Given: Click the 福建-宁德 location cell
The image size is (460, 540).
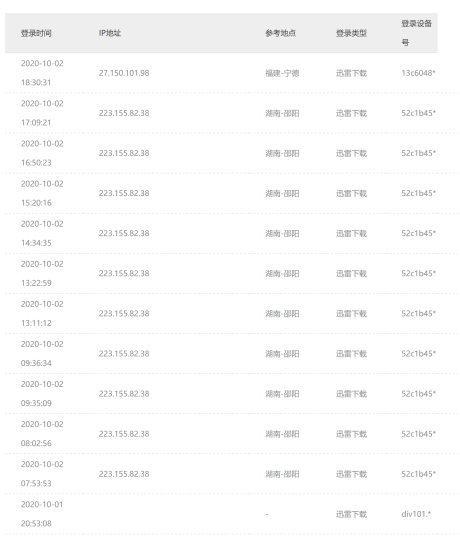Looking at the screenshot, I should click(x=282, y=73).
